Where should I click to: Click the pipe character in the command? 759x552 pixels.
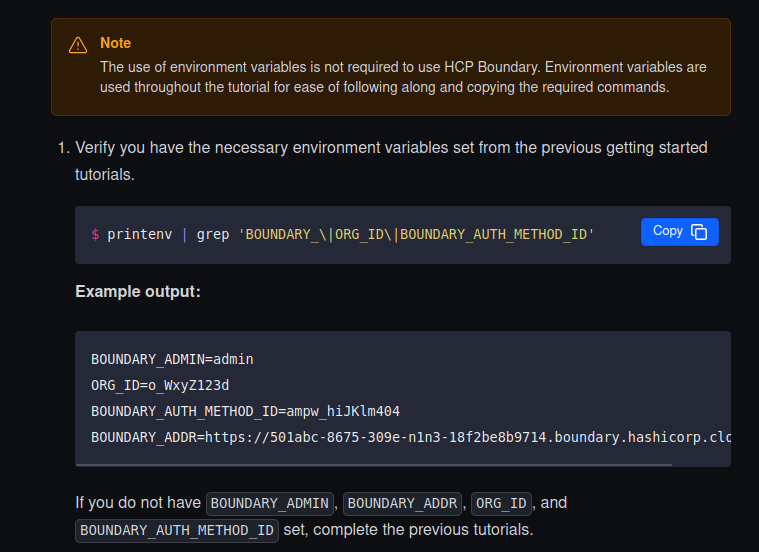click(x=184, y=235)
